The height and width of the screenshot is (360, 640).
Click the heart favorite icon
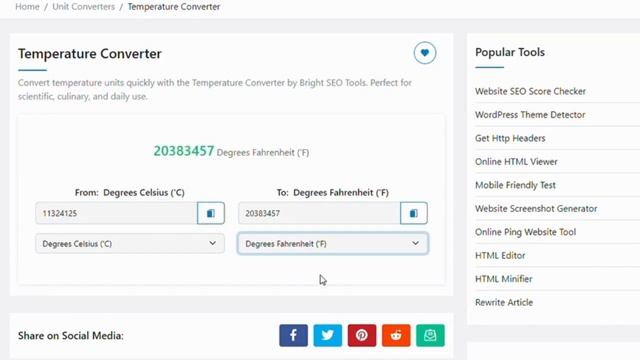pyautogui.click(x=424, y=53)
